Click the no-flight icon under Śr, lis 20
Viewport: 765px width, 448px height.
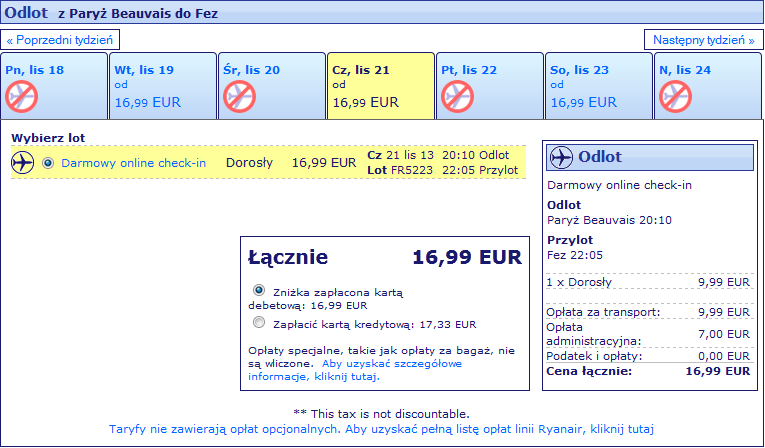click(240, 97)
